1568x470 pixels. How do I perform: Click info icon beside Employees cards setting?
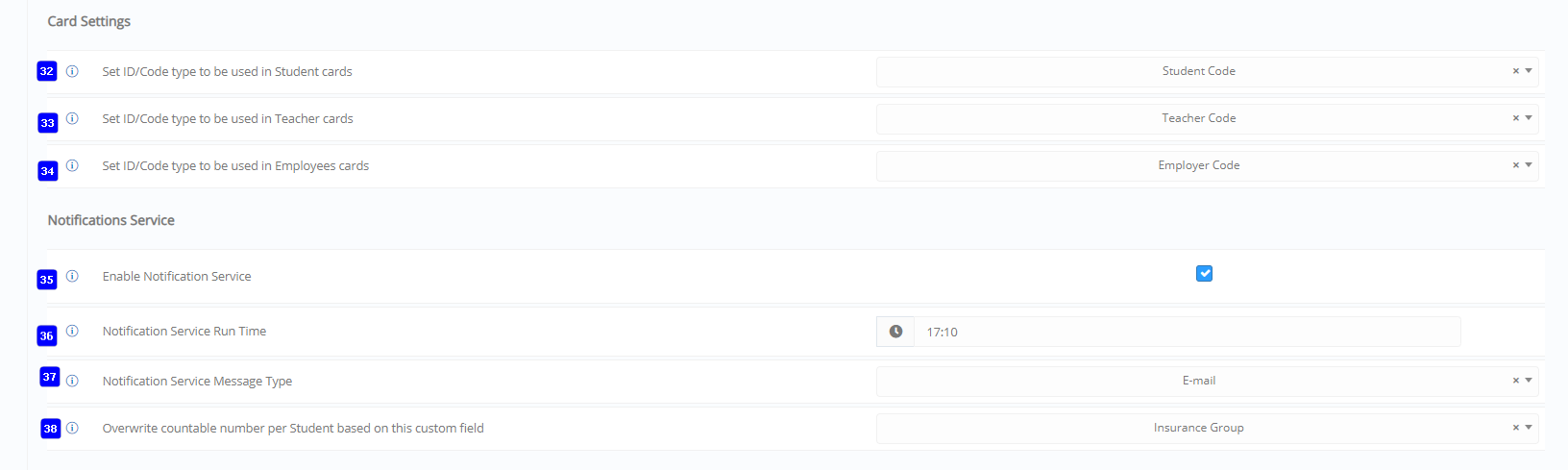(x=72, y=165)
